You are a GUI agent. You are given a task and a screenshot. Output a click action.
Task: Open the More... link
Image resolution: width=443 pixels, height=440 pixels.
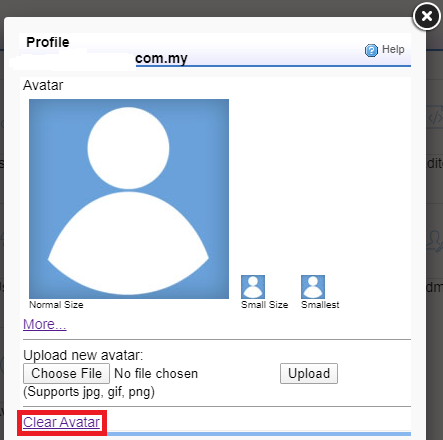pos(45,324)
